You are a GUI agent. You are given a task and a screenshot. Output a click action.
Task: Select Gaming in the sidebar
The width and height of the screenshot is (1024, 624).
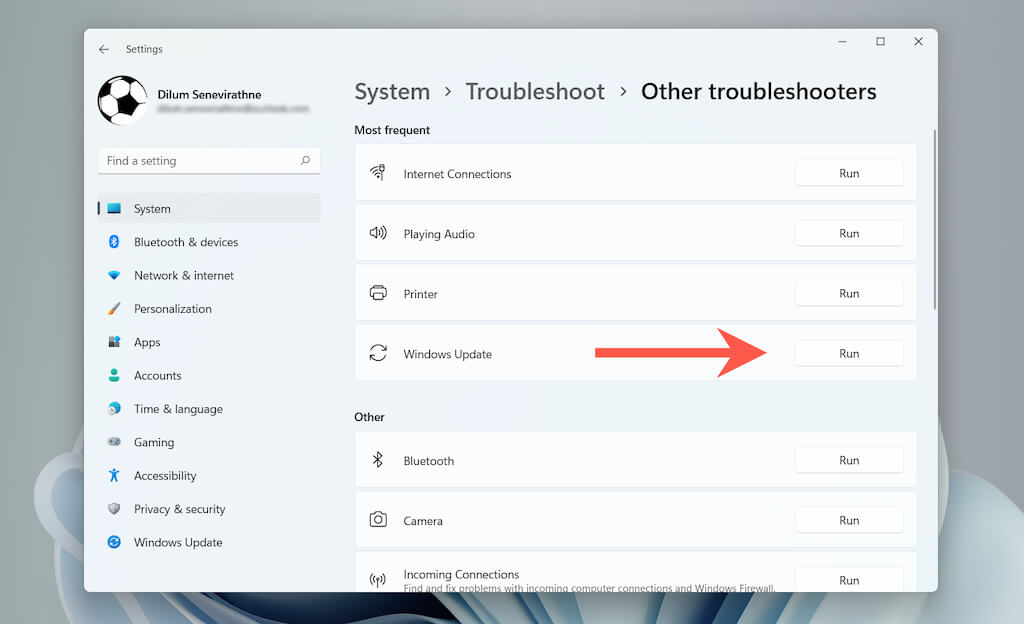(x=209, y=442)
